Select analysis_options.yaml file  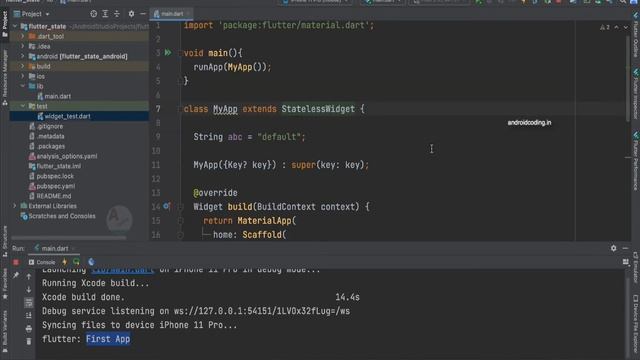pos(67,156)
